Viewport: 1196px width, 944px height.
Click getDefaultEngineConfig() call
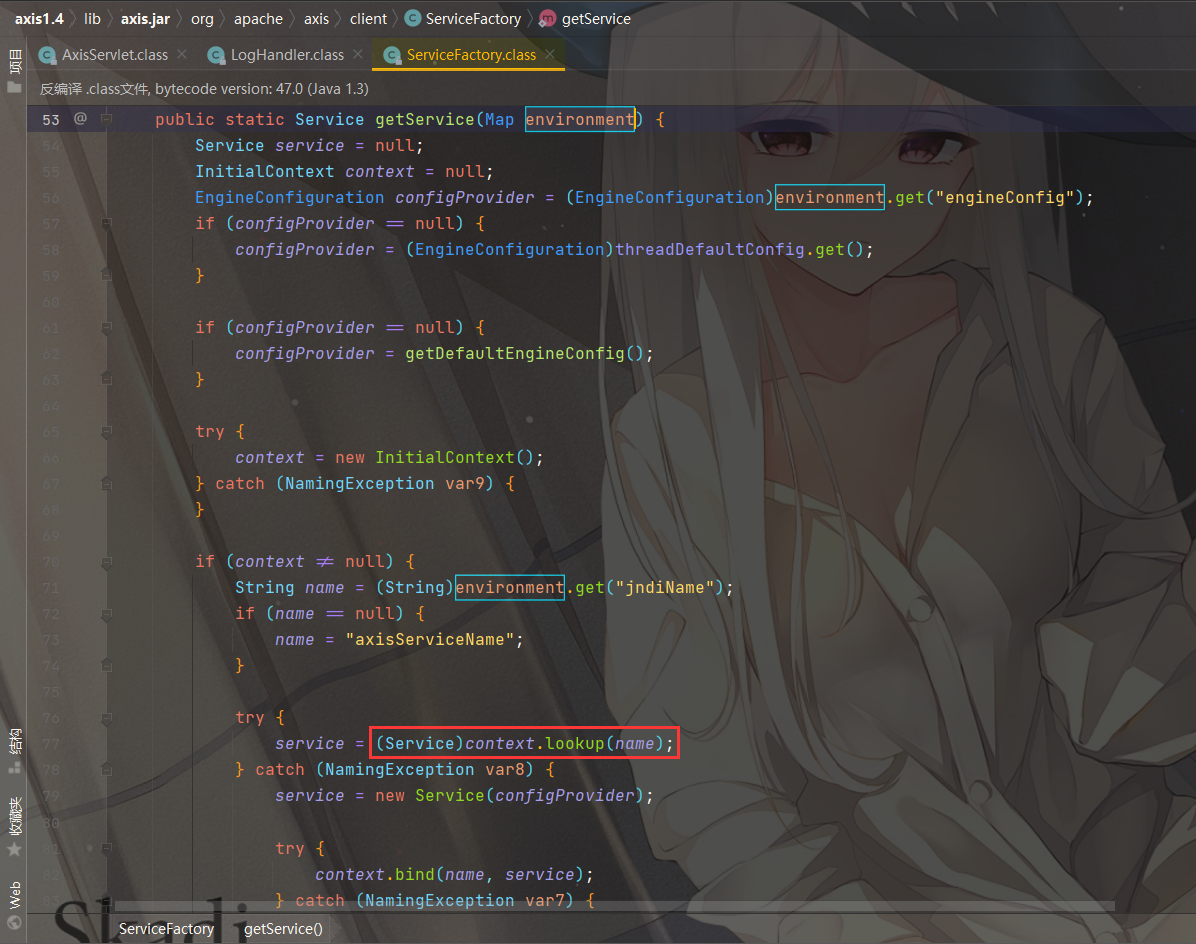pos(524,353)
